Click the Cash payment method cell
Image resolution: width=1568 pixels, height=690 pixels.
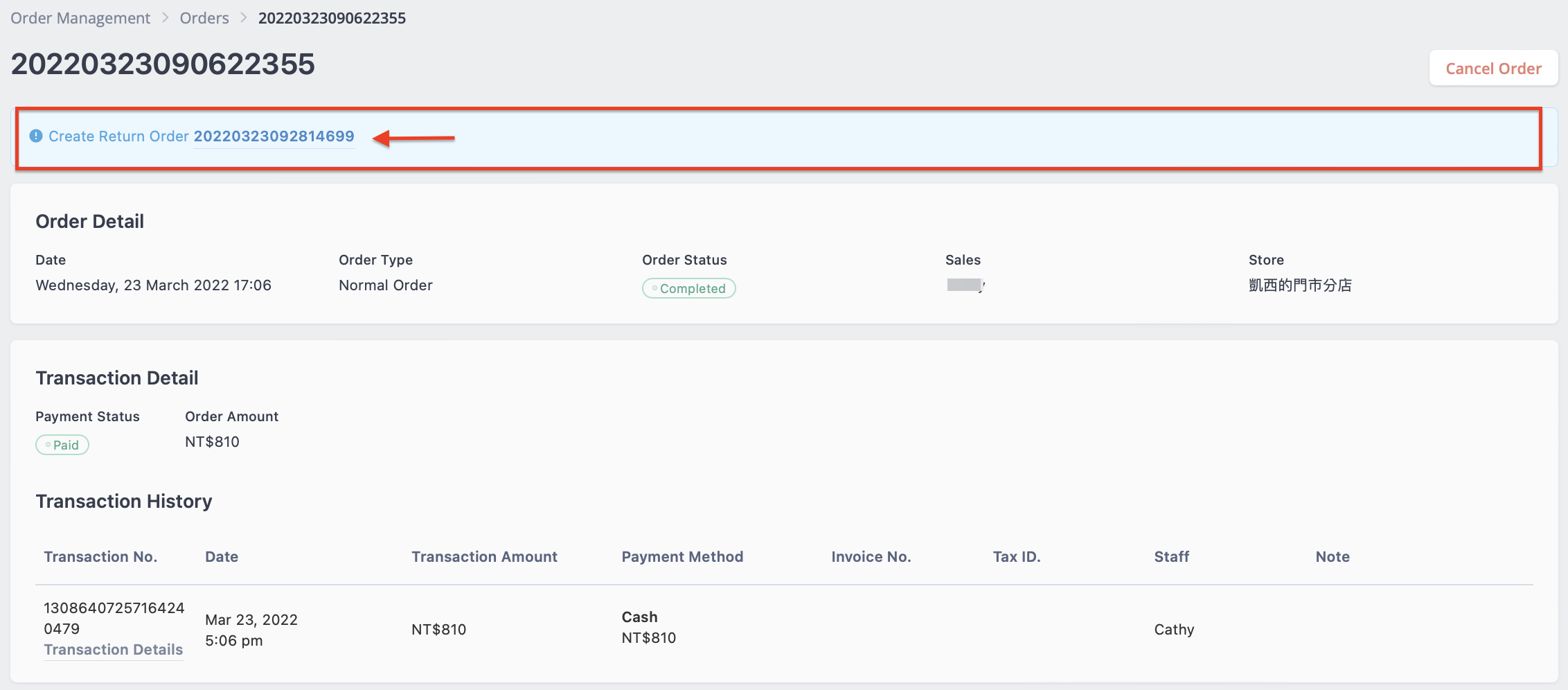point(649,628)
